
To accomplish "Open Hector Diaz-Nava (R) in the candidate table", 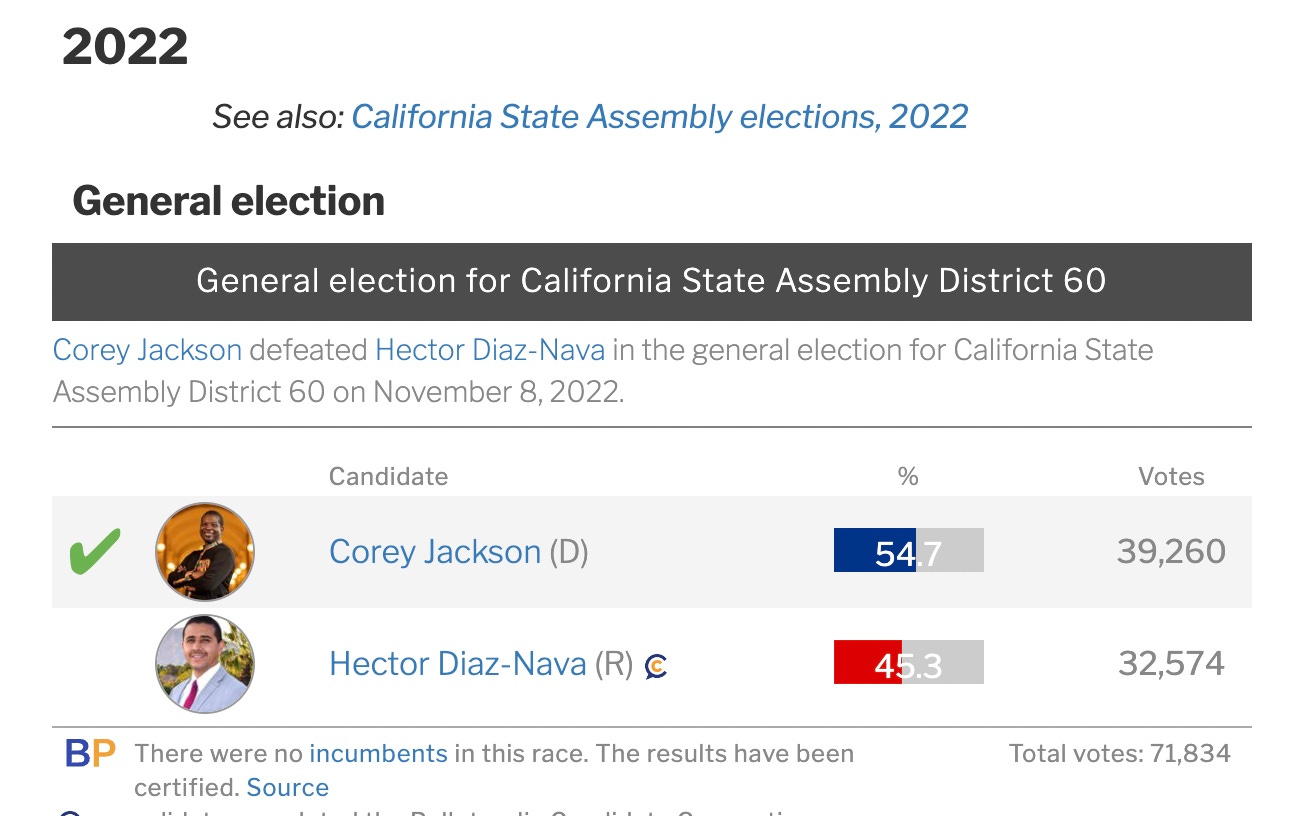I will pyautogui.click(x=458, y=664).
